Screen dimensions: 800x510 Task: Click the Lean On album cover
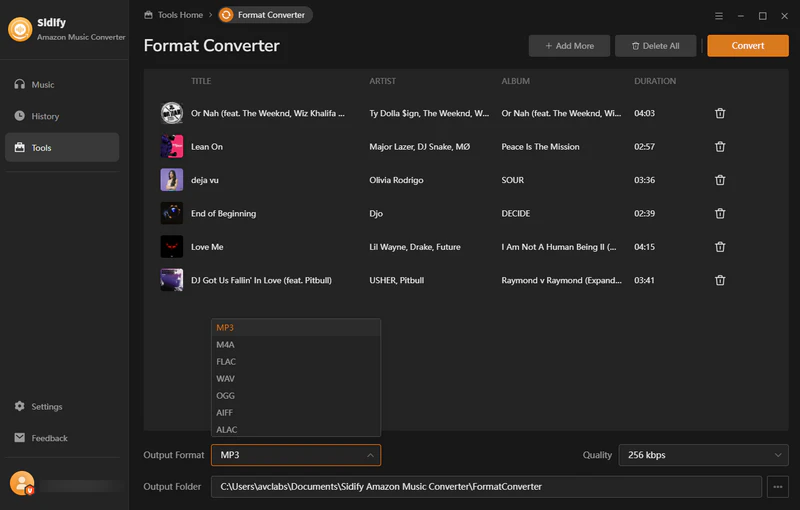tap(172, 146)
